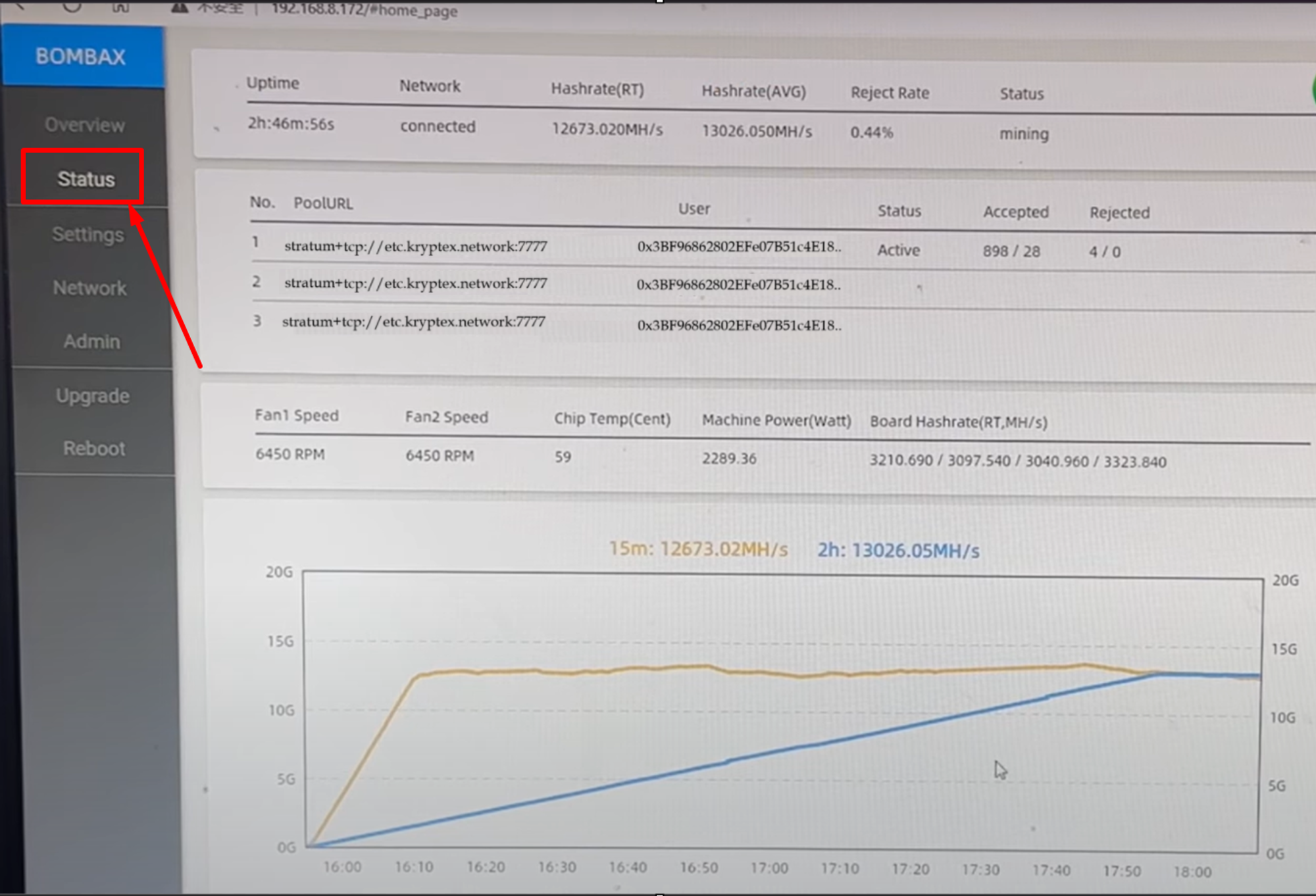Go to the Network page
This screenshot has width=1316, height=896.
coord(89,288)
